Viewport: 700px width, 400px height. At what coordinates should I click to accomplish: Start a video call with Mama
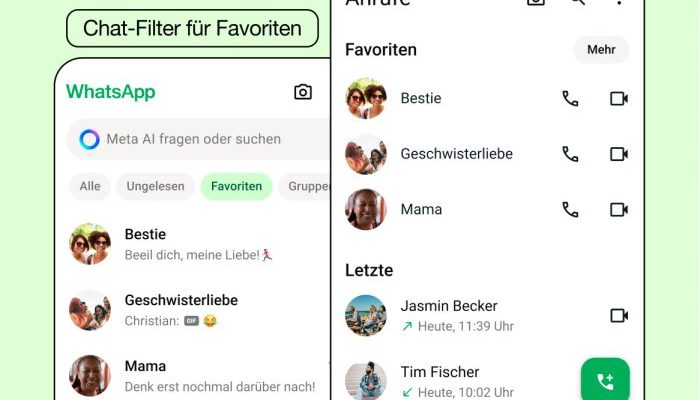[619, 209]
